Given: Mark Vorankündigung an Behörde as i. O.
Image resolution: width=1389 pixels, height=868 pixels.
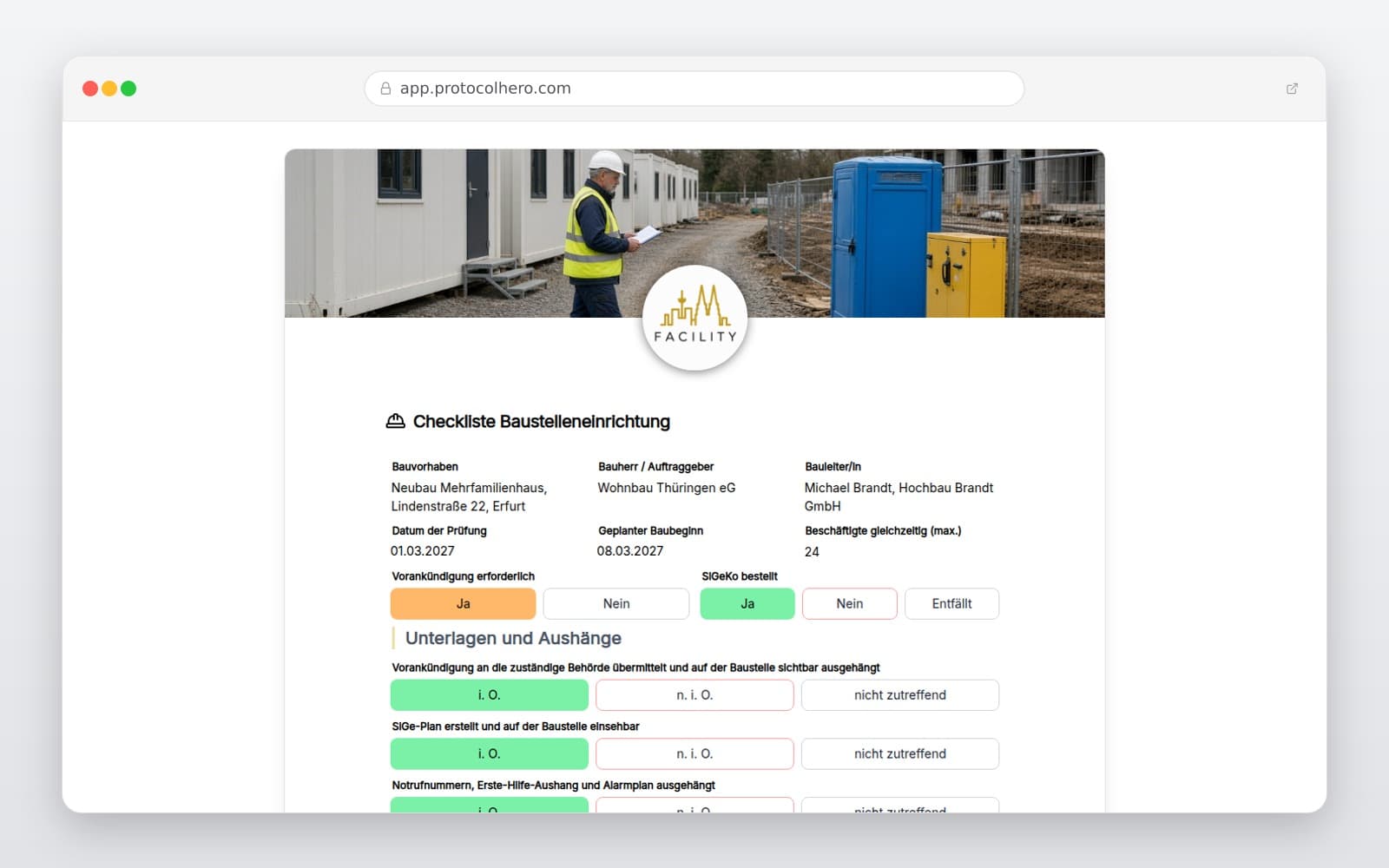Looking at the screenshot, I should (490, 694).
